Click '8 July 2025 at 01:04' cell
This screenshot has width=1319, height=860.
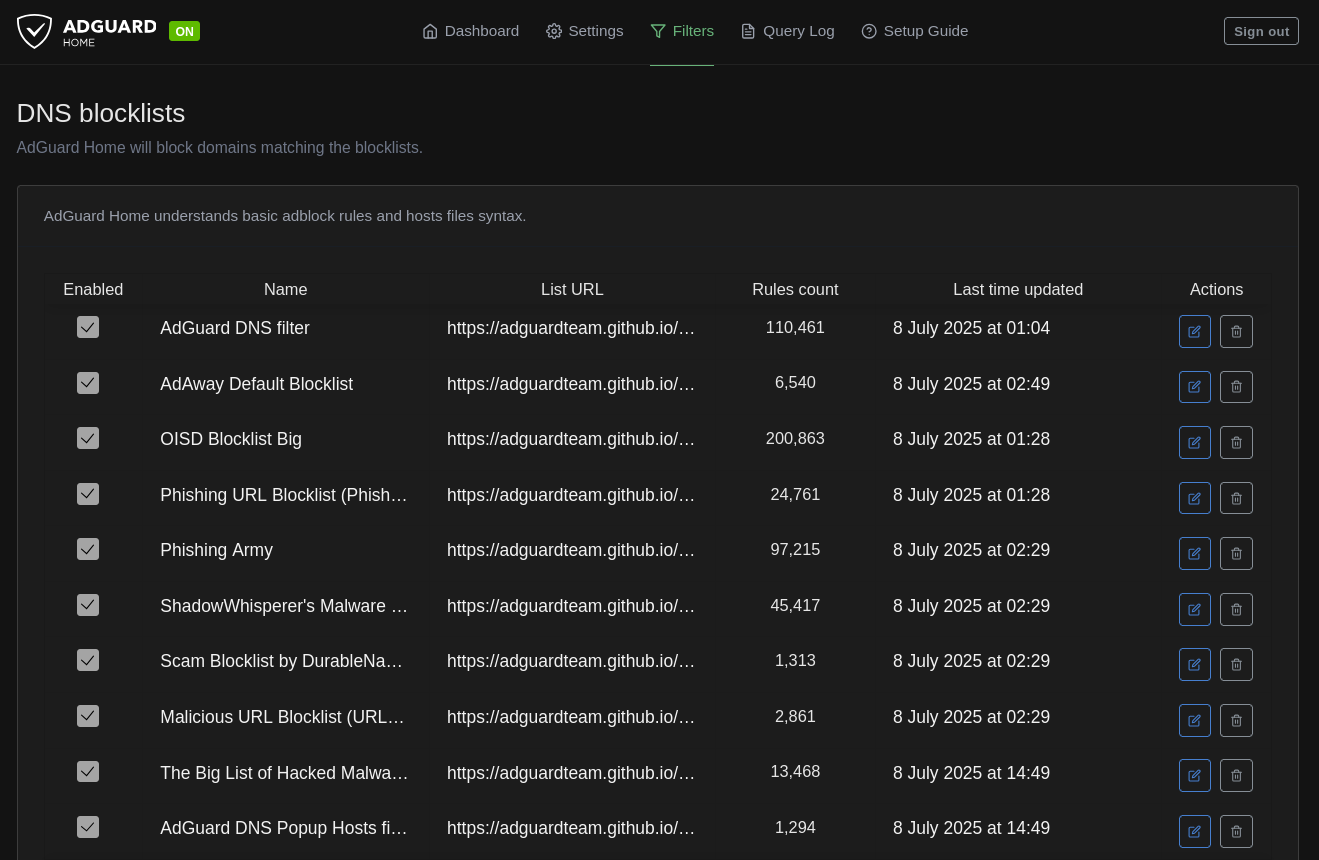[971, 328]
